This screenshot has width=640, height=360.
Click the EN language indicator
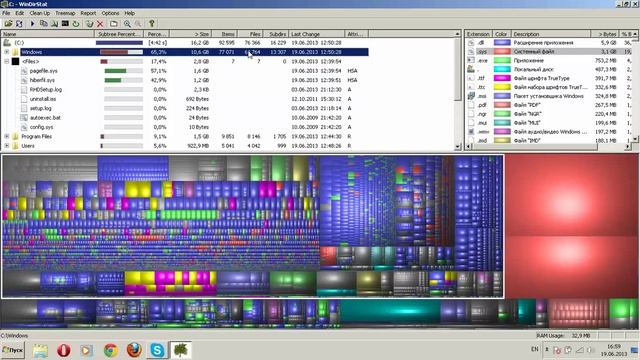click(535, 349)
